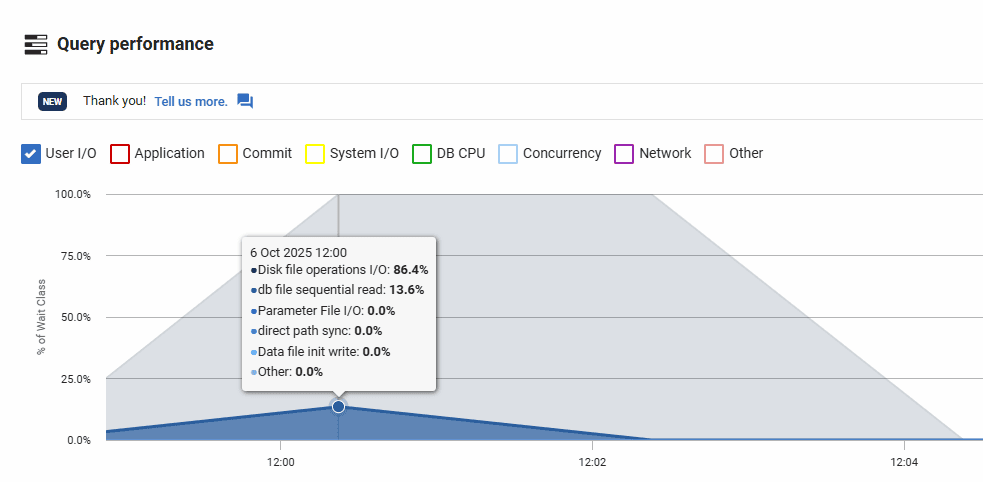The image size is (983, 484).
Task: Select the Network checkbox
Action: click(624, 154)
